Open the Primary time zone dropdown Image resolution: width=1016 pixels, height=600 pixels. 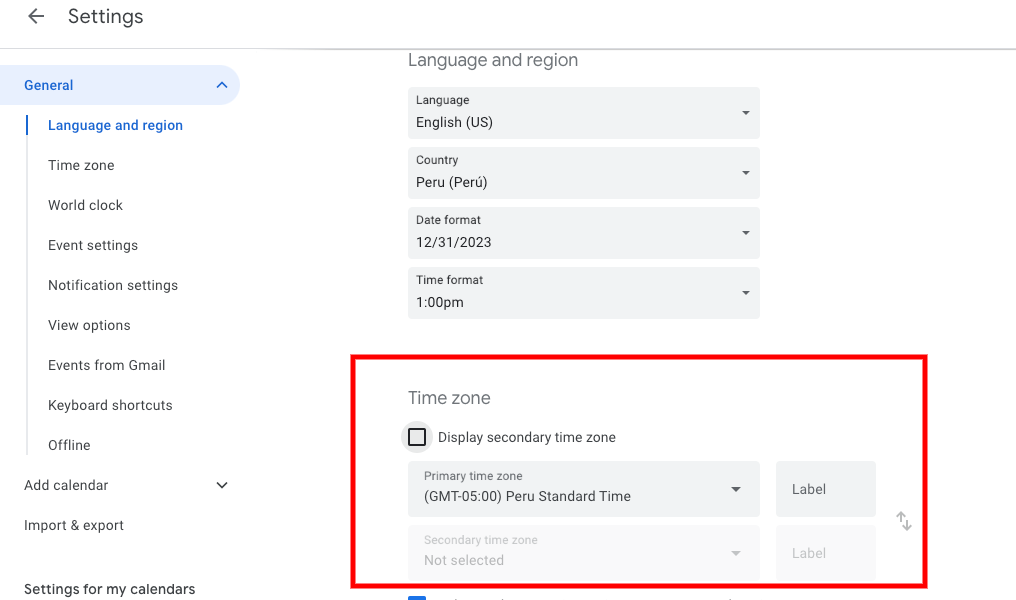pyautogui.click(x=583, y=489)
